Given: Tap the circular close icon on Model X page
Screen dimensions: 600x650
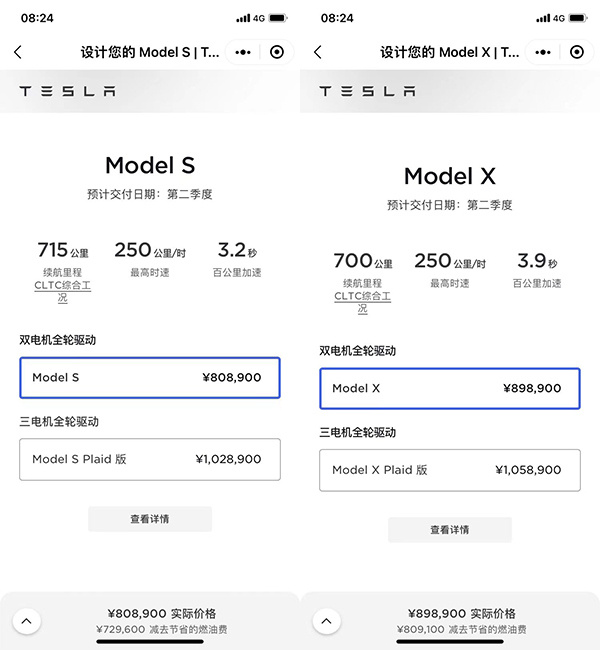Looking at the screenshot, I should point(577,52).
